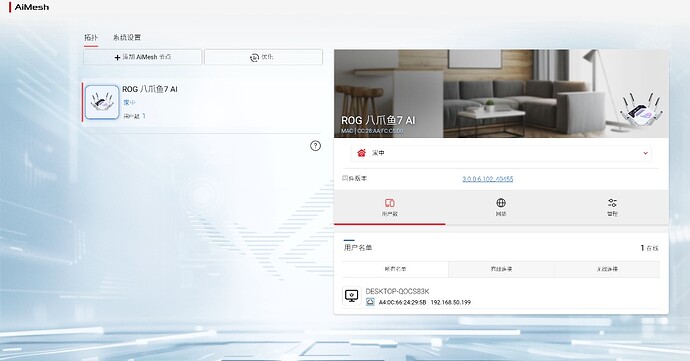The width and height of the screenshot is (690, 361).
Task: Click the 家中 location under node name
Action: [x=129, y=103]
